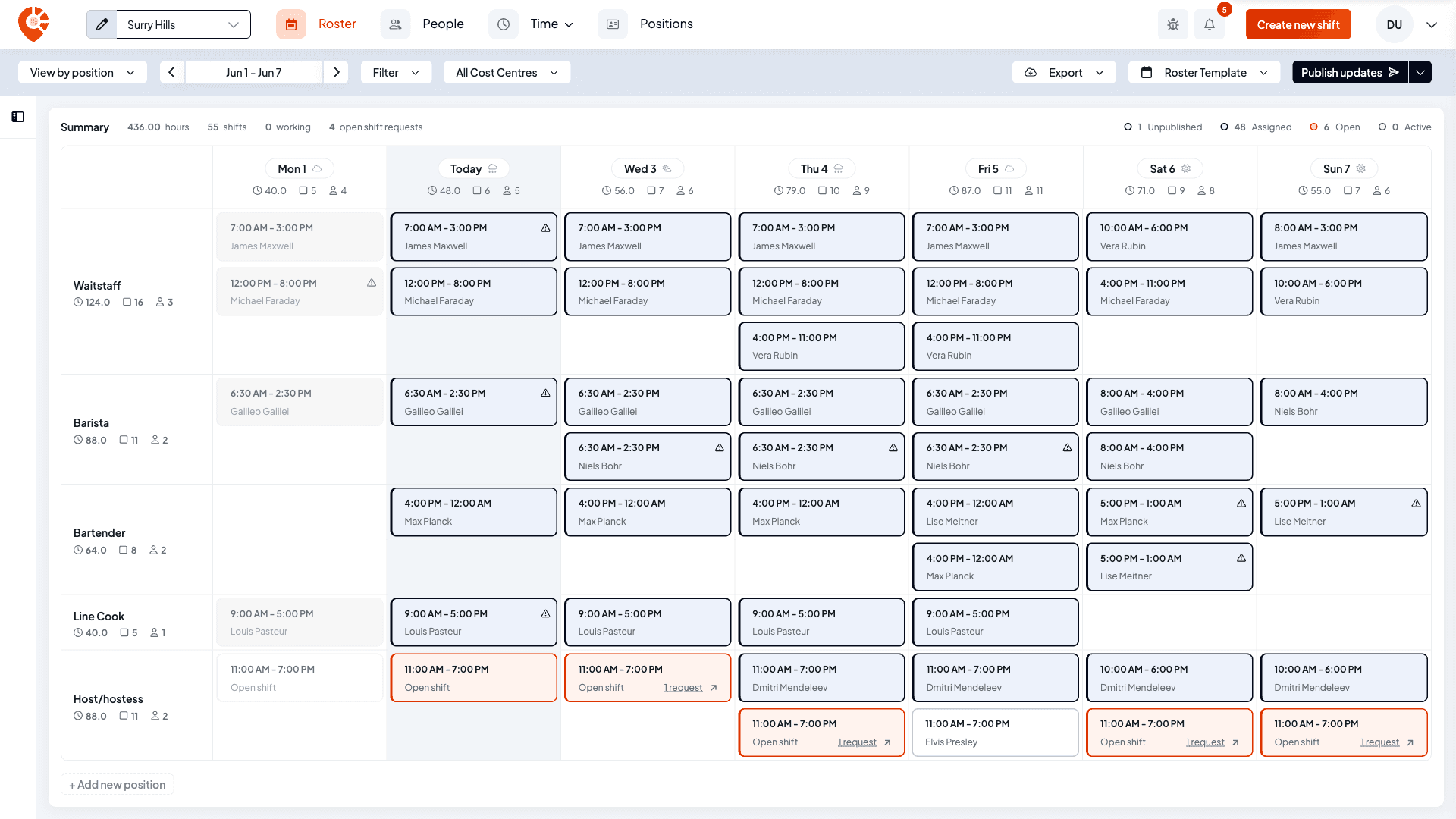This screenshot has width=1456, height=819.
Task: Click the DU user avatar
Action: click(x=1394, y=24)
